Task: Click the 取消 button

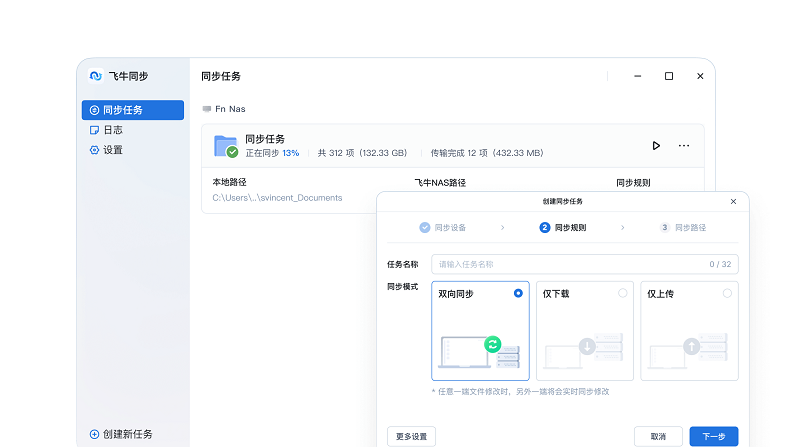Action: pyautogui.click(x=658, y=436)
